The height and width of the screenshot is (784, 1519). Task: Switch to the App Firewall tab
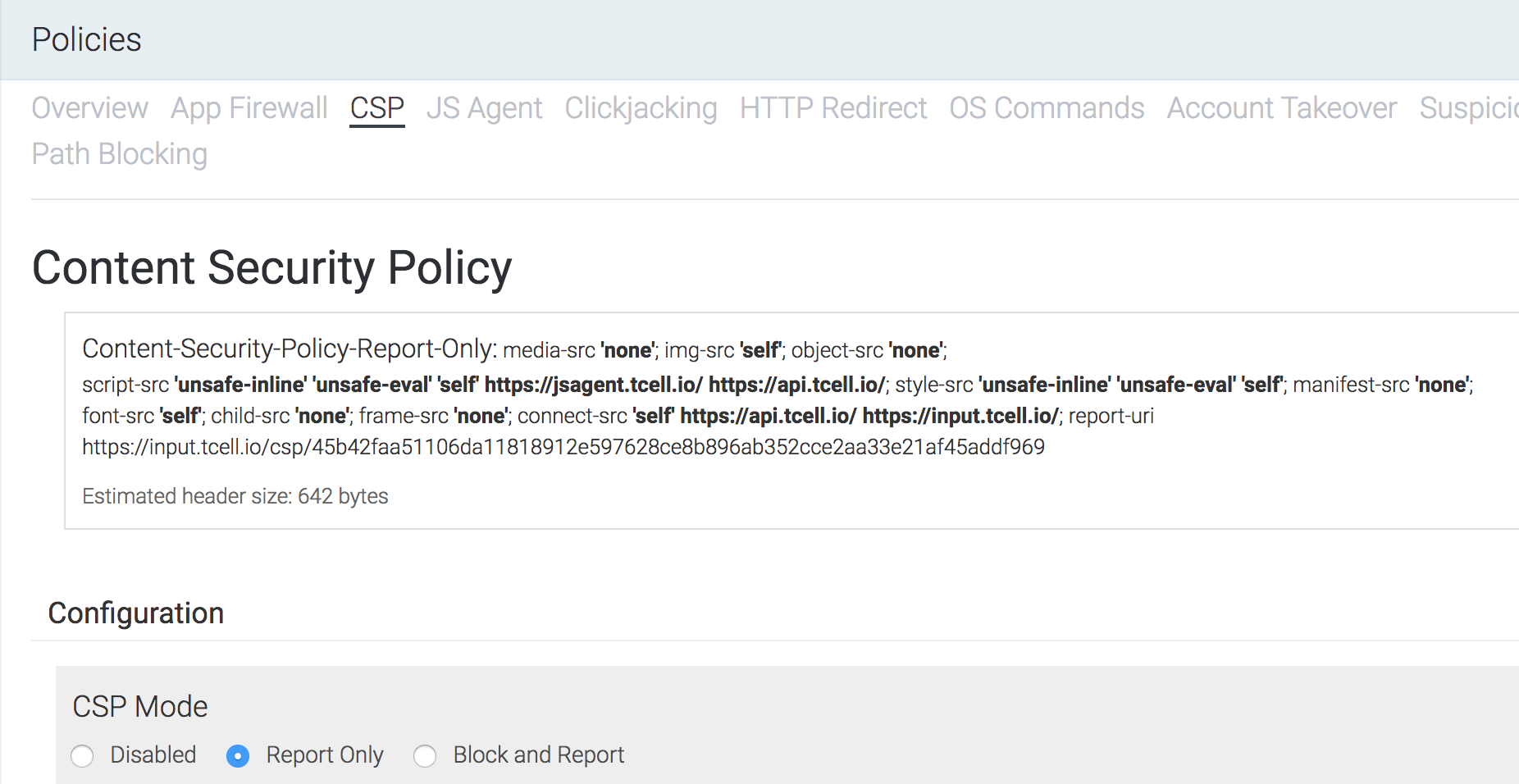[249, 108]
